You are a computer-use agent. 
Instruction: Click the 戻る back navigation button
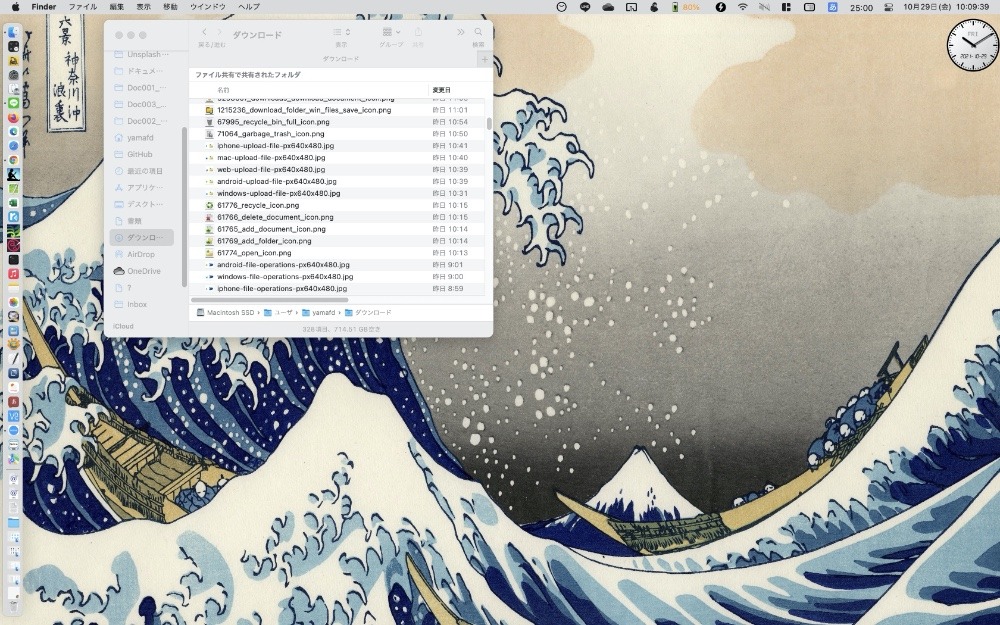(204, 32)
